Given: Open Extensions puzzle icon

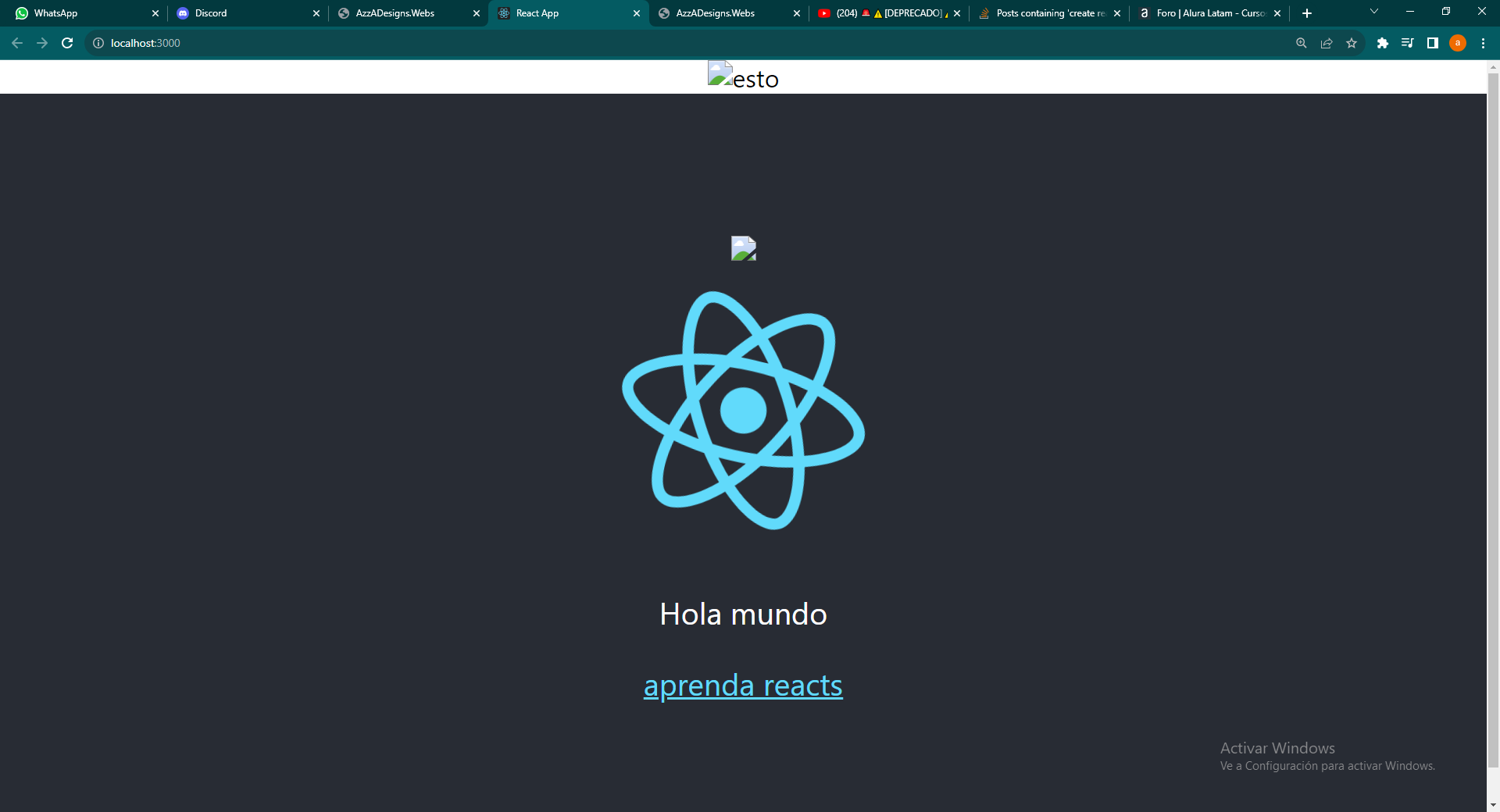Looking at the screenshot, I should (x=1383, y=43).
